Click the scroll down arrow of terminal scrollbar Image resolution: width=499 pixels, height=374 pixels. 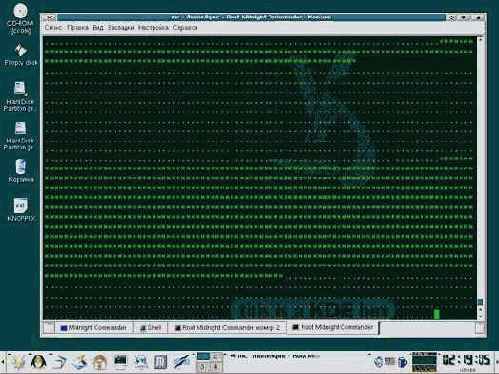click(480, 316)
